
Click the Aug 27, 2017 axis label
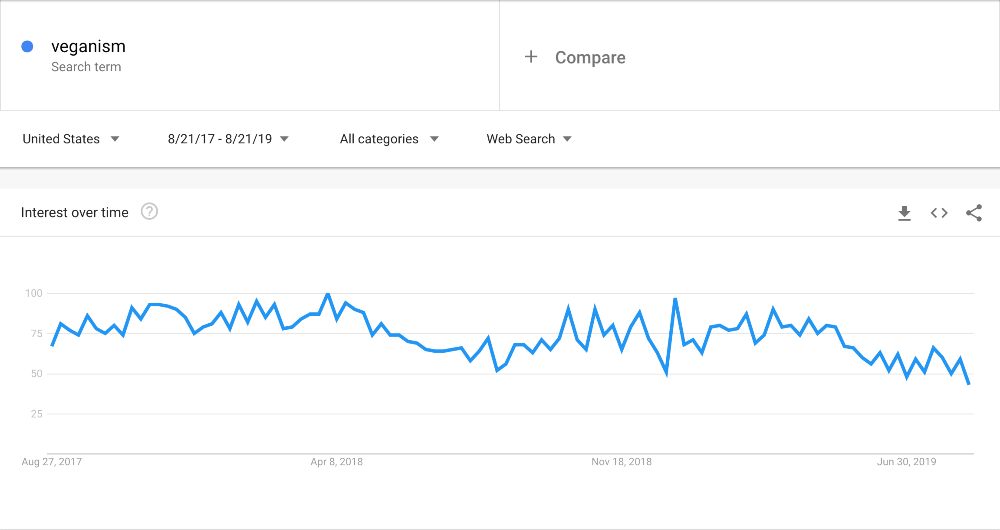click(x=52, y=462)
